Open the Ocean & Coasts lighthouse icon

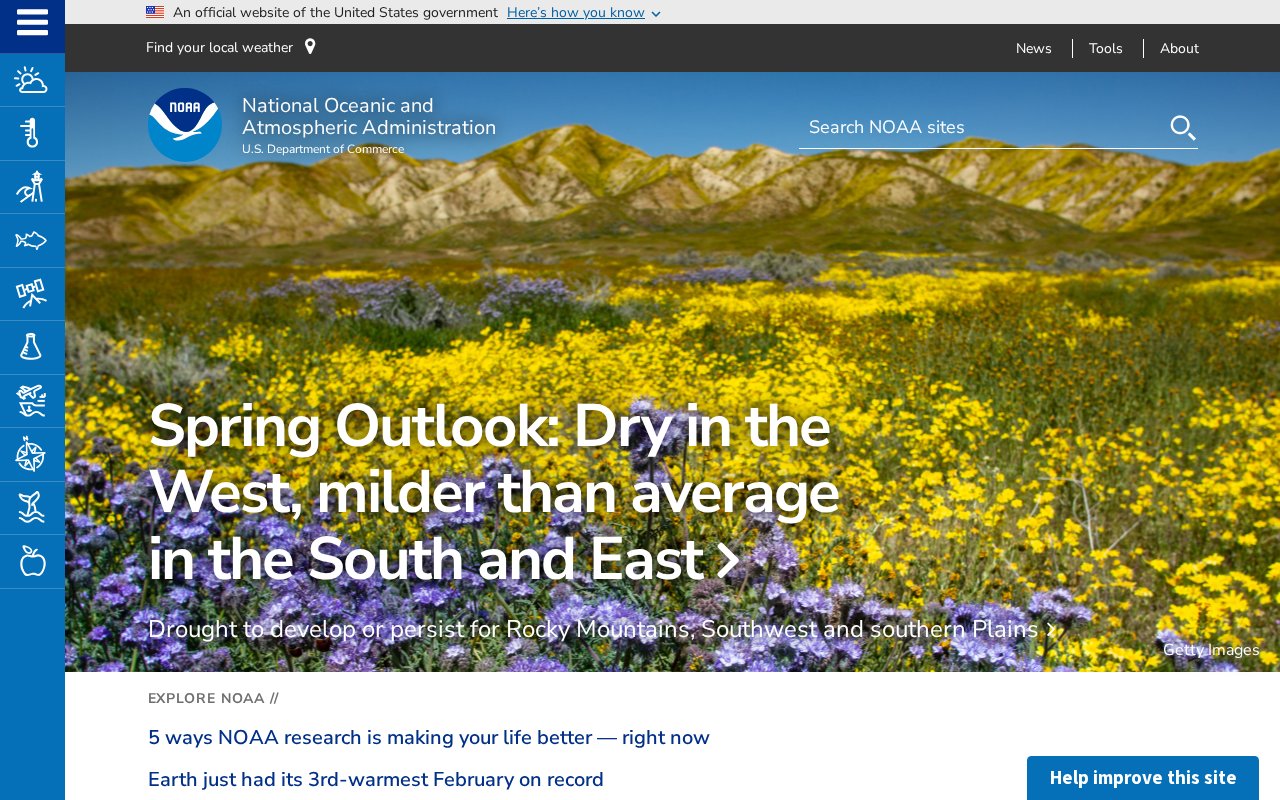point(32,187)
